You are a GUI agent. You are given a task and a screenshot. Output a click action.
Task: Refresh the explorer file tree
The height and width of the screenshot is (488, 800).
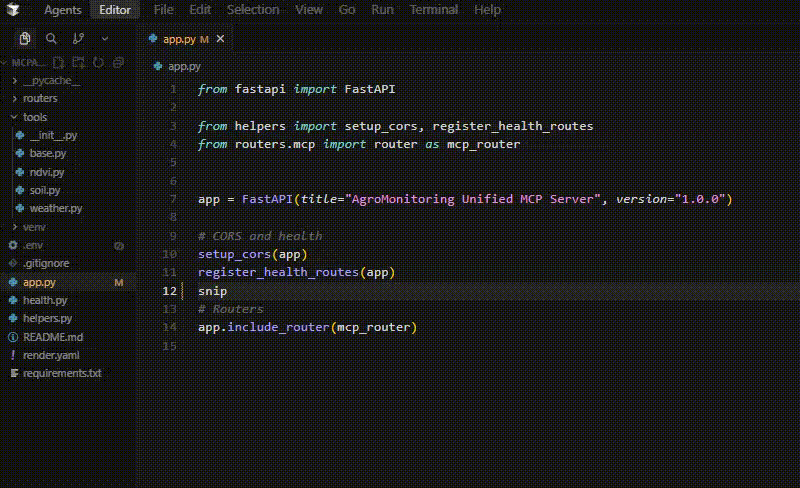pos(99,62)
